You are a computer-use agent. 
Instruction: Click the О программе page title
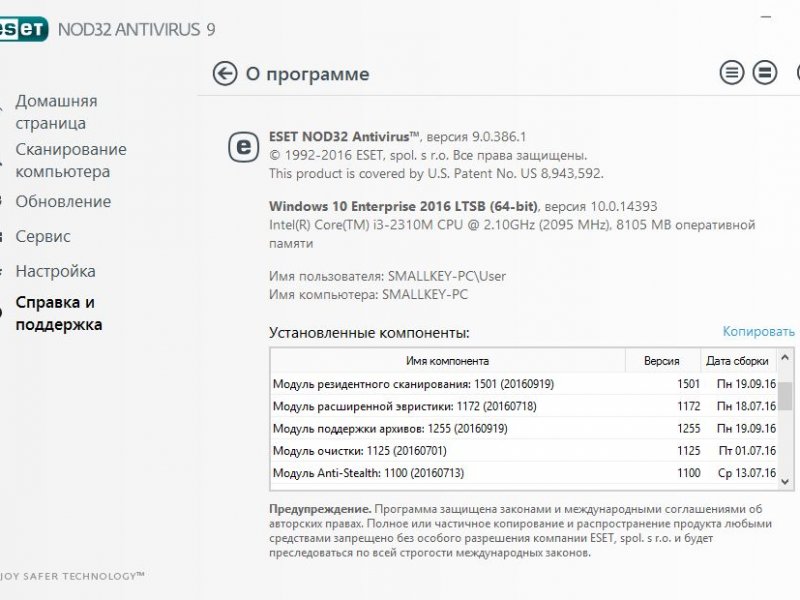(x=308, y=74)
